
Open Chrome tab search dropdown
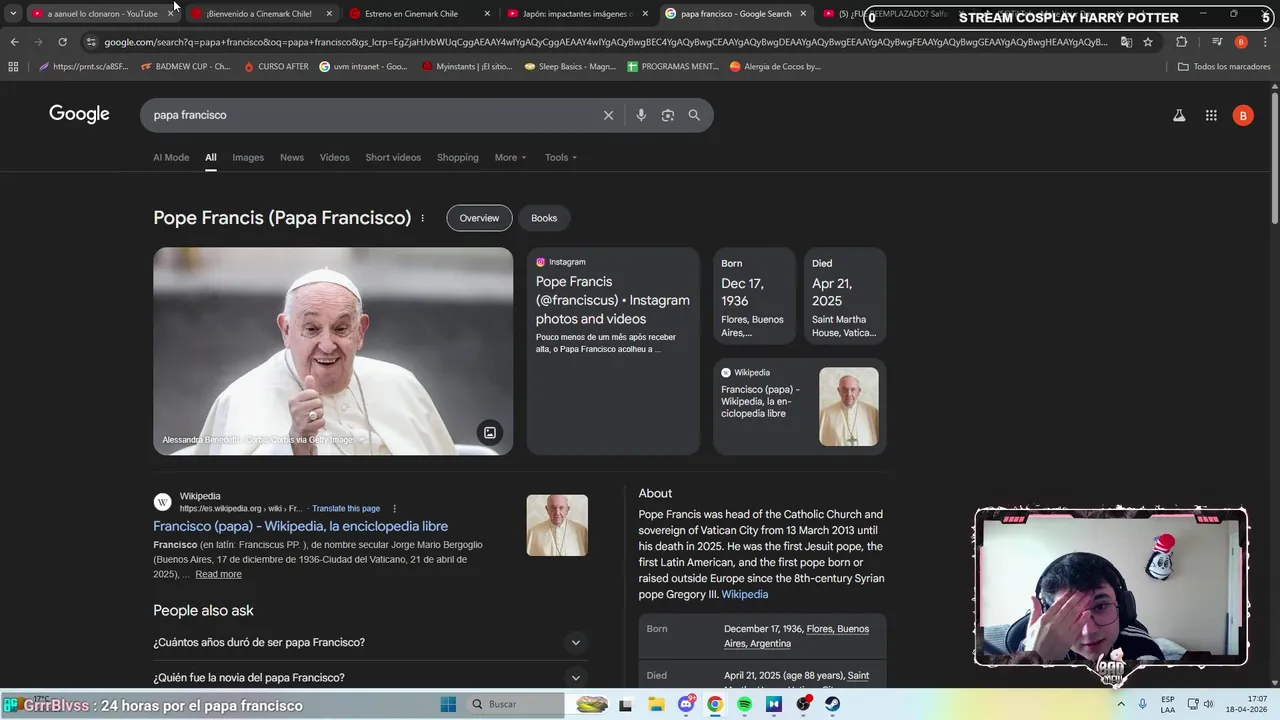tap(12, 14)
